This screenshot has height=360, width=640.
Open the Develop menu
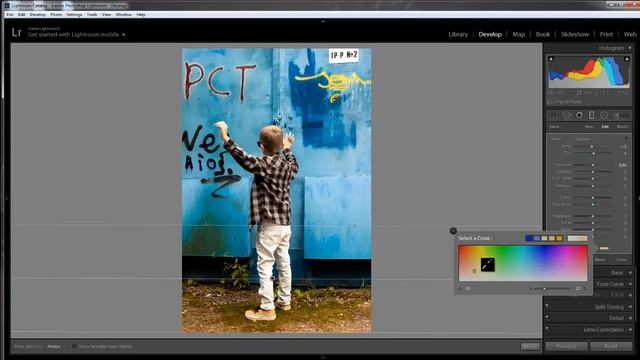tap(38, 15)
